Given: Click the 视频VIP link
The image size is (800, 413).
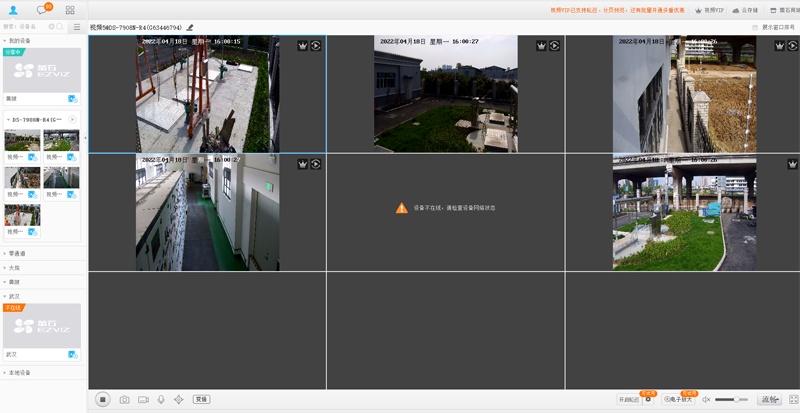Looking at the screenshot, I should click(x=710, y=10).
